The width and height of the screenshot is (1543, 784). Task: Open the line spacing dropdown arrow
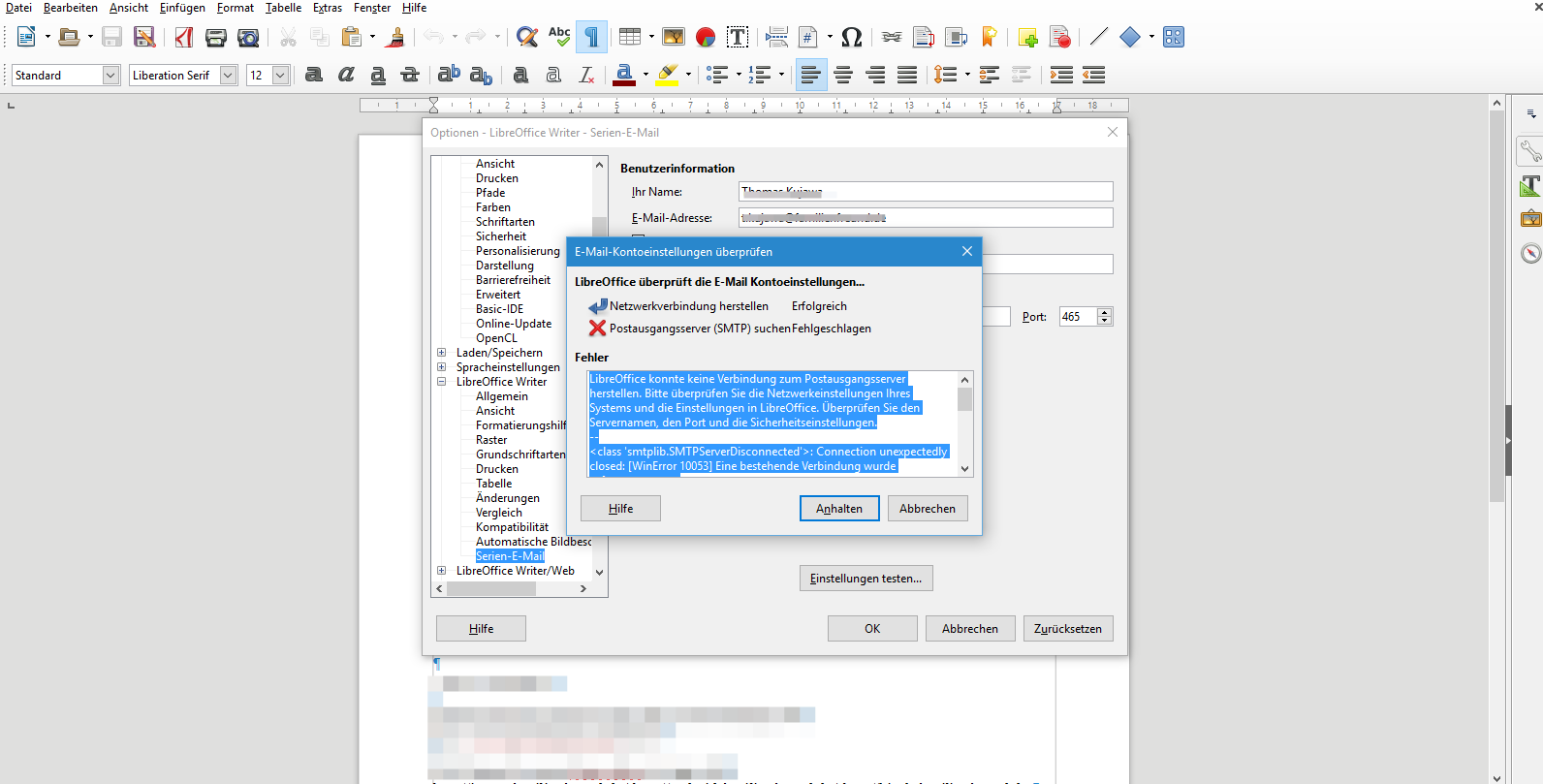click(967, 75)
